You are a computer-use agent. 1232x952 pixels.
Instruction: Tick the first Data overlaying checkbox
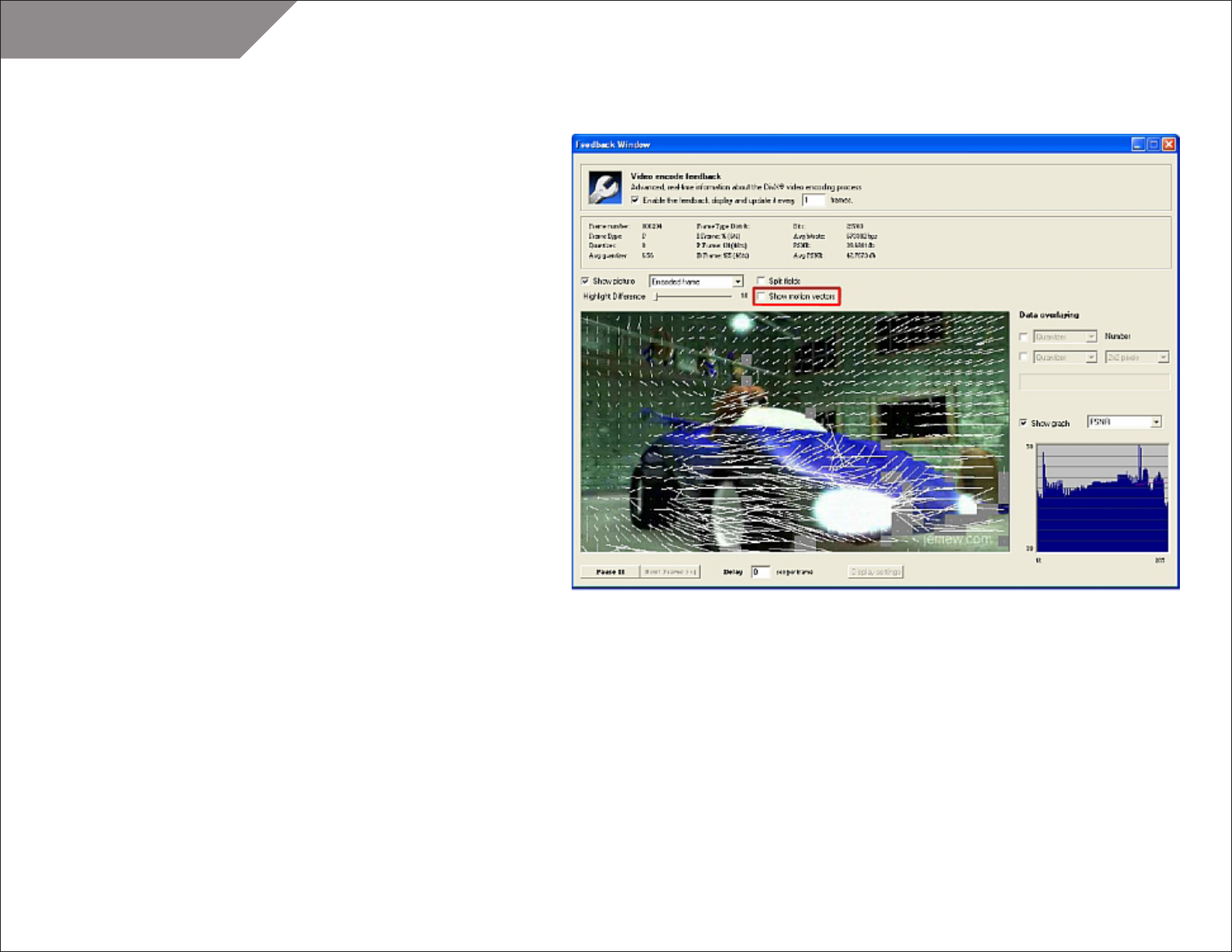coord(1024,337)
